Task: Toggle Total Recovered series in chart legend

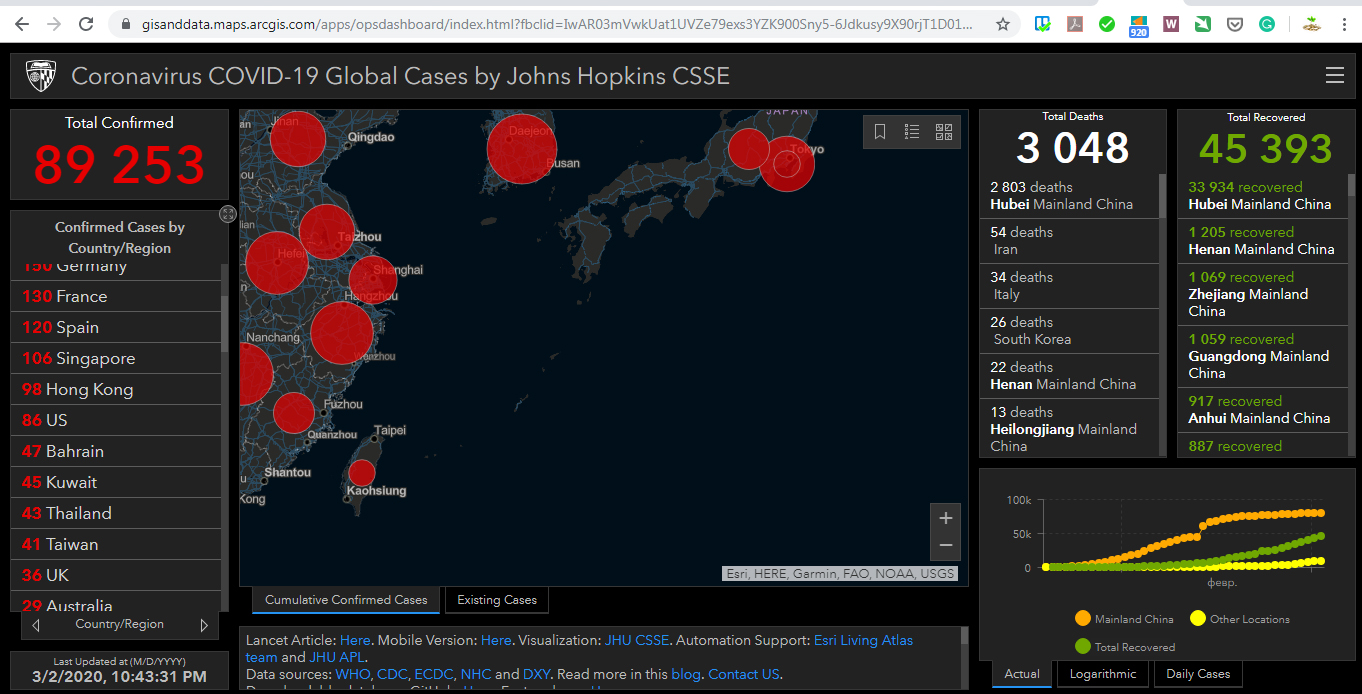Action: [1125, 647]
